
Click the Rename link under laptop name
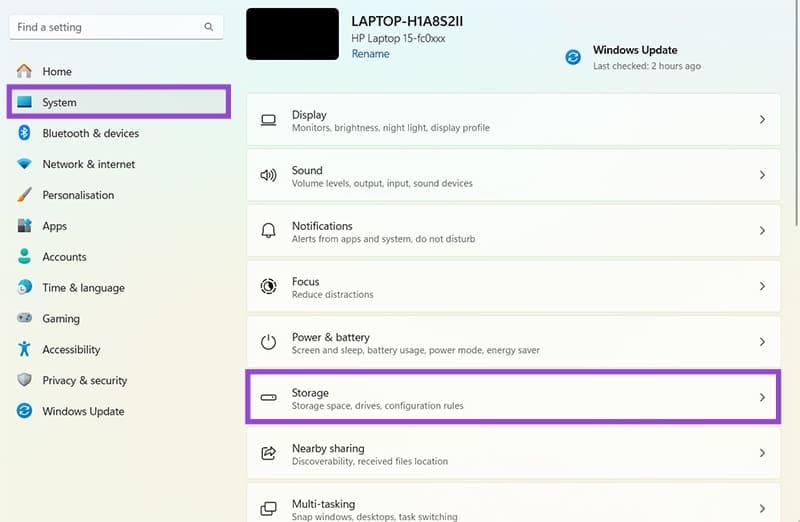click(370, 54)
